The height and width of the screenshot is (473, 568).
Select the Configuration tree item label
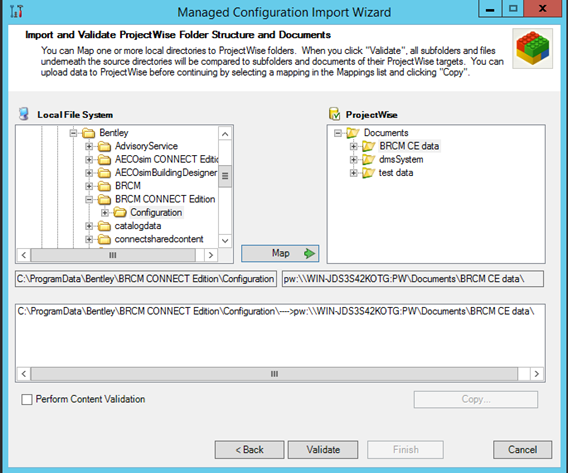click(x=156, y=213)
